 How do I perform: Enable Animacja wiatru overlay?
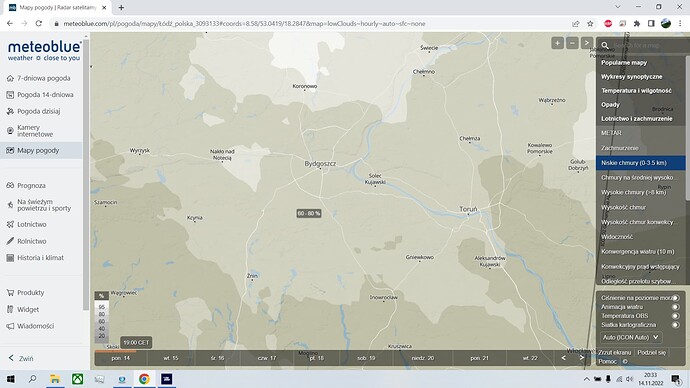click(675, 307)
